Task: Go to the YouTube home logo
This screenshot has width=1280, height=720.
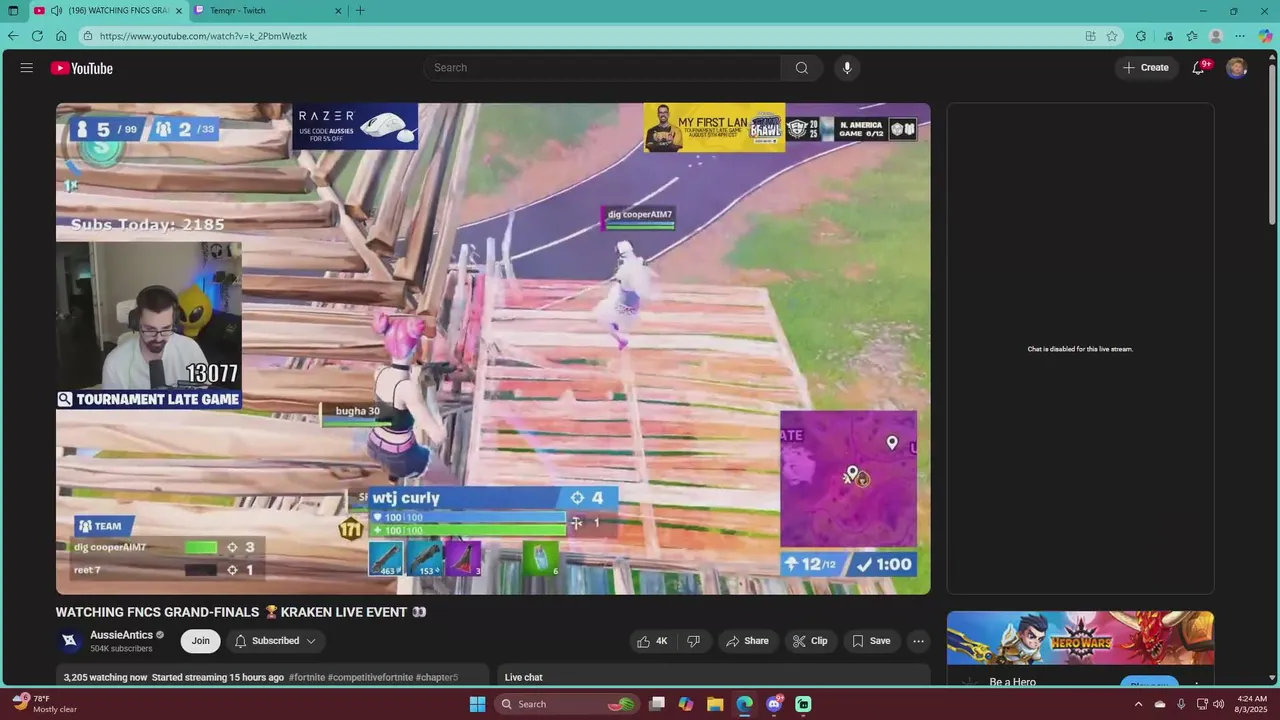Action: pyautogui.click(x=82, y=68)
